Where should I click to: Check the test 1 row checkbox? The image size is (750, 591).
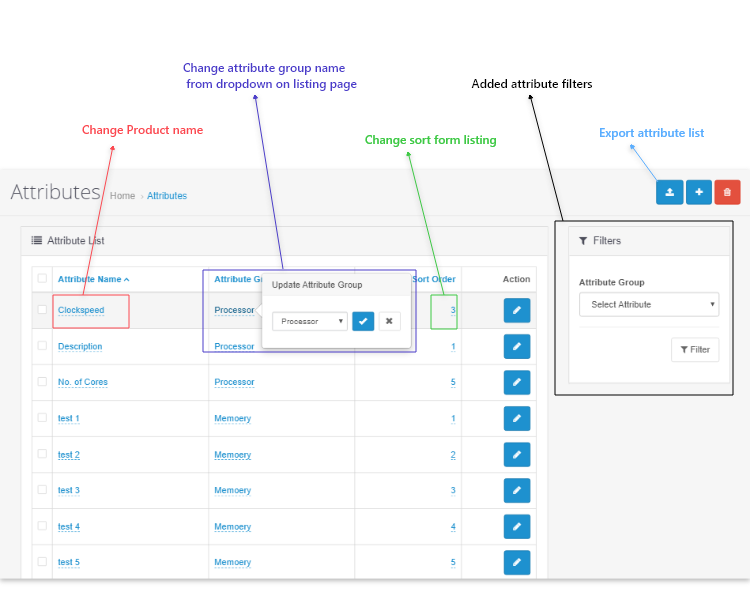coord(42,417)
